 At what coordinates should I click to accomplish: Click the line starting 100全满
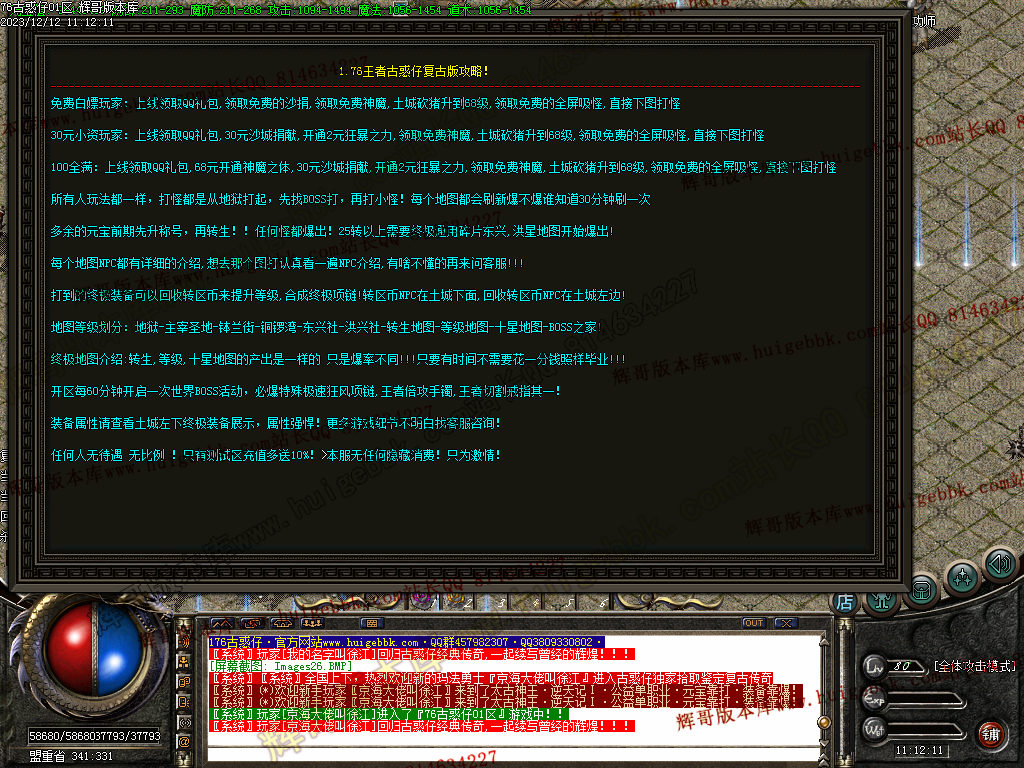point(443,167)
